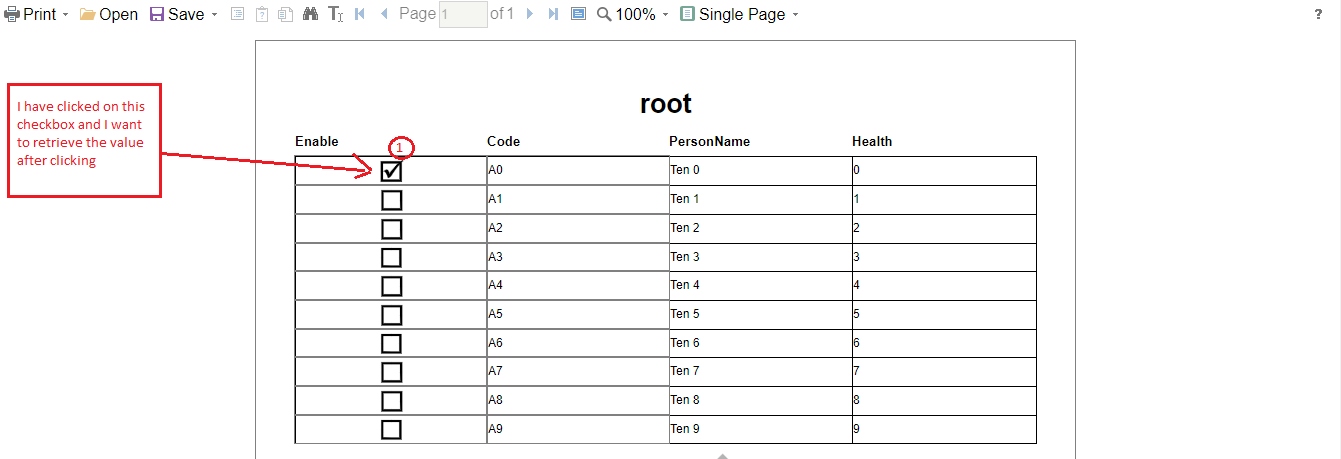This screenshot has width=1341, height=459.
Task: Click the code cell 'A4'
Action: pos(578,286)
